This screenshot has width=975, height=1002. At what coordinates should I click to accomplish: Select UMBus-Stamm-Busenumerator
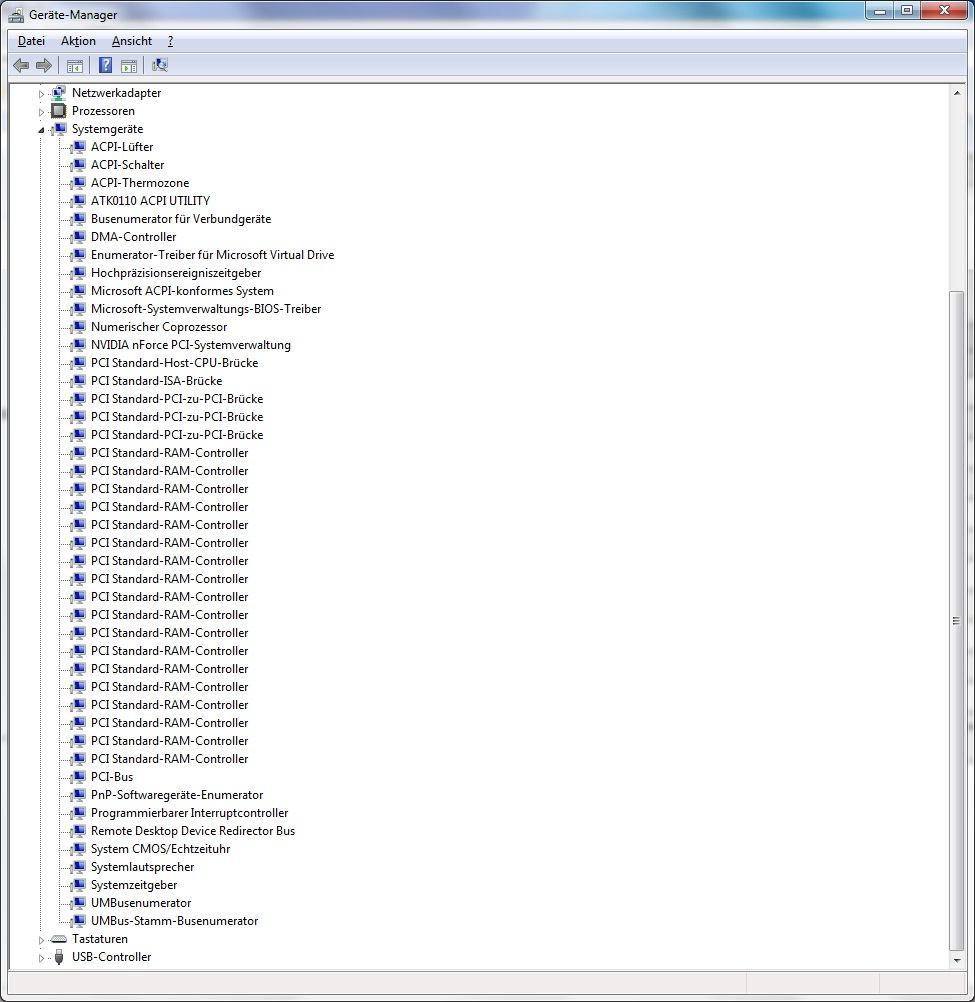tap(174, 921)
